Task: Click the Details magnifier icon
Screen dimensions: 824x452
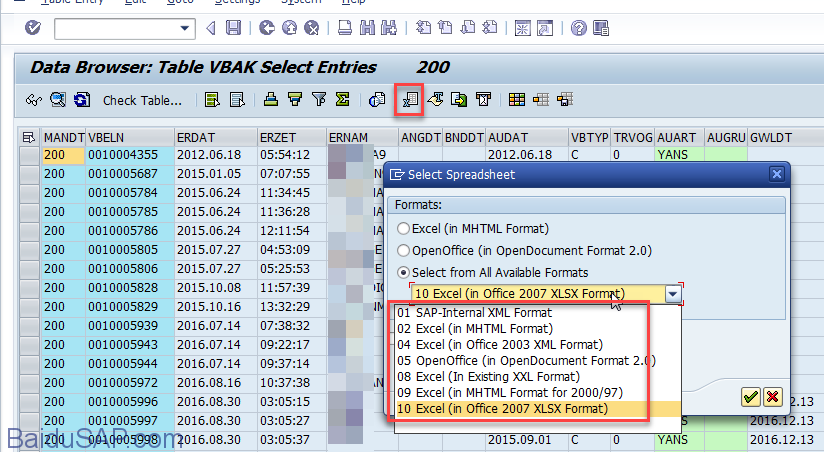Action: coord(58,99)
